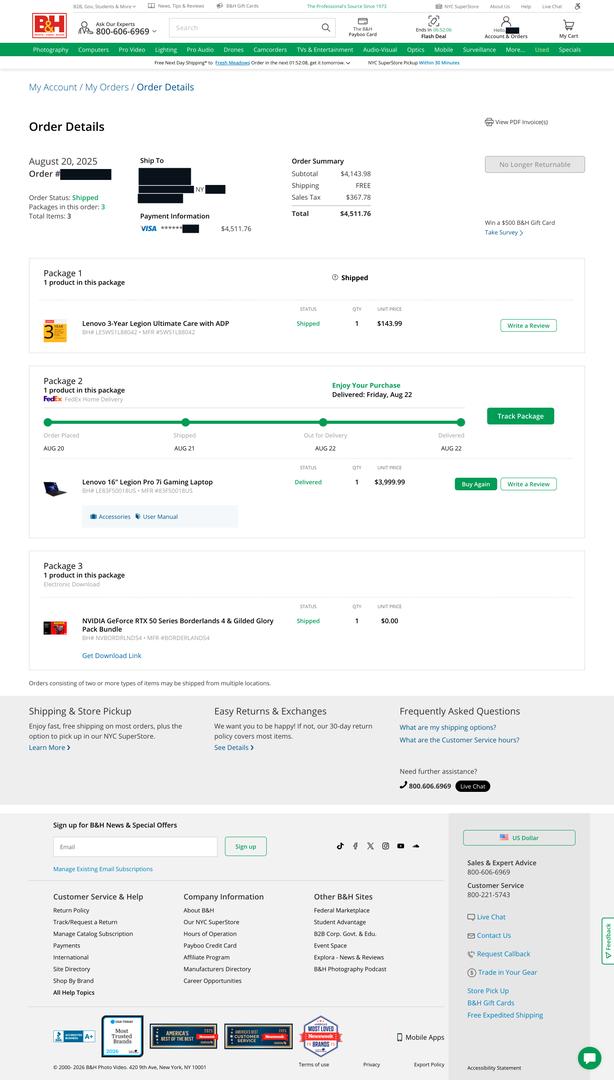
Task: Click the Legion Pro 7i laptop thumbnail
Action: tap(54, 488)
